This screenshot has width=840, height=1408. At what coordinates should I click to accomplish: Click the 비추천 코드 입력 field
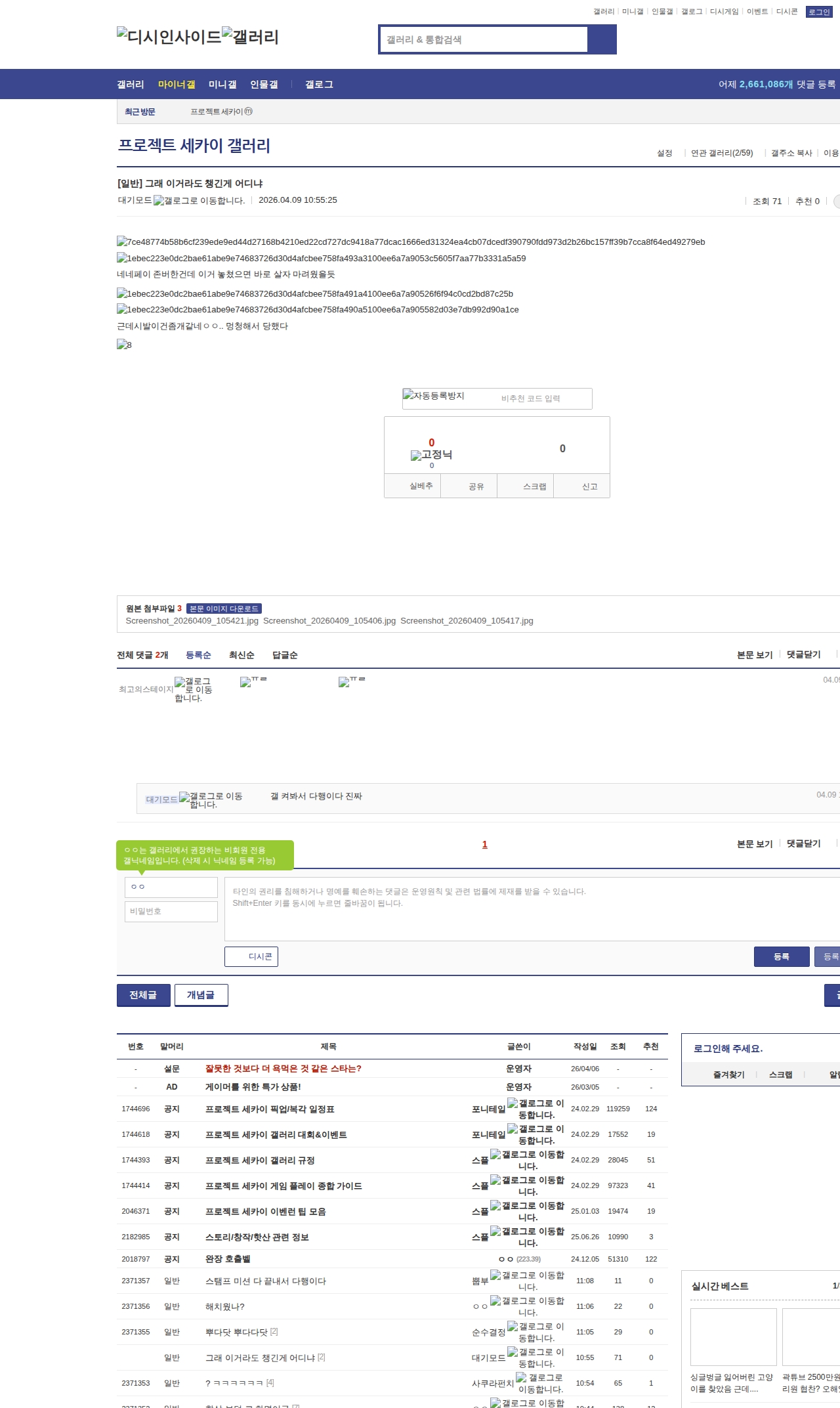[530, 398]
